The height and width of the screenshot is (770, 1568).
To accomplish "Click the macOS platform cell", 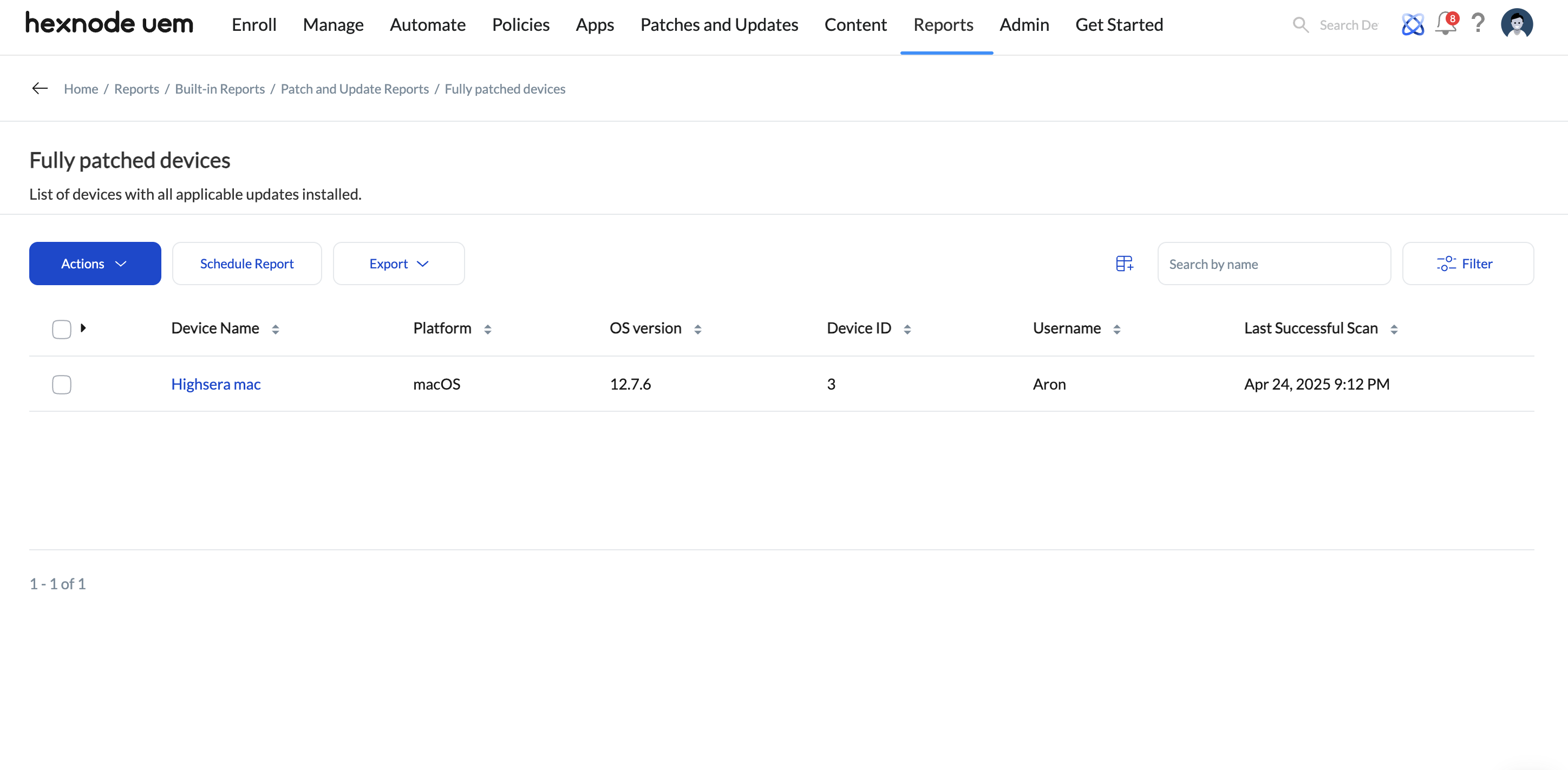I will coord(436,384).
